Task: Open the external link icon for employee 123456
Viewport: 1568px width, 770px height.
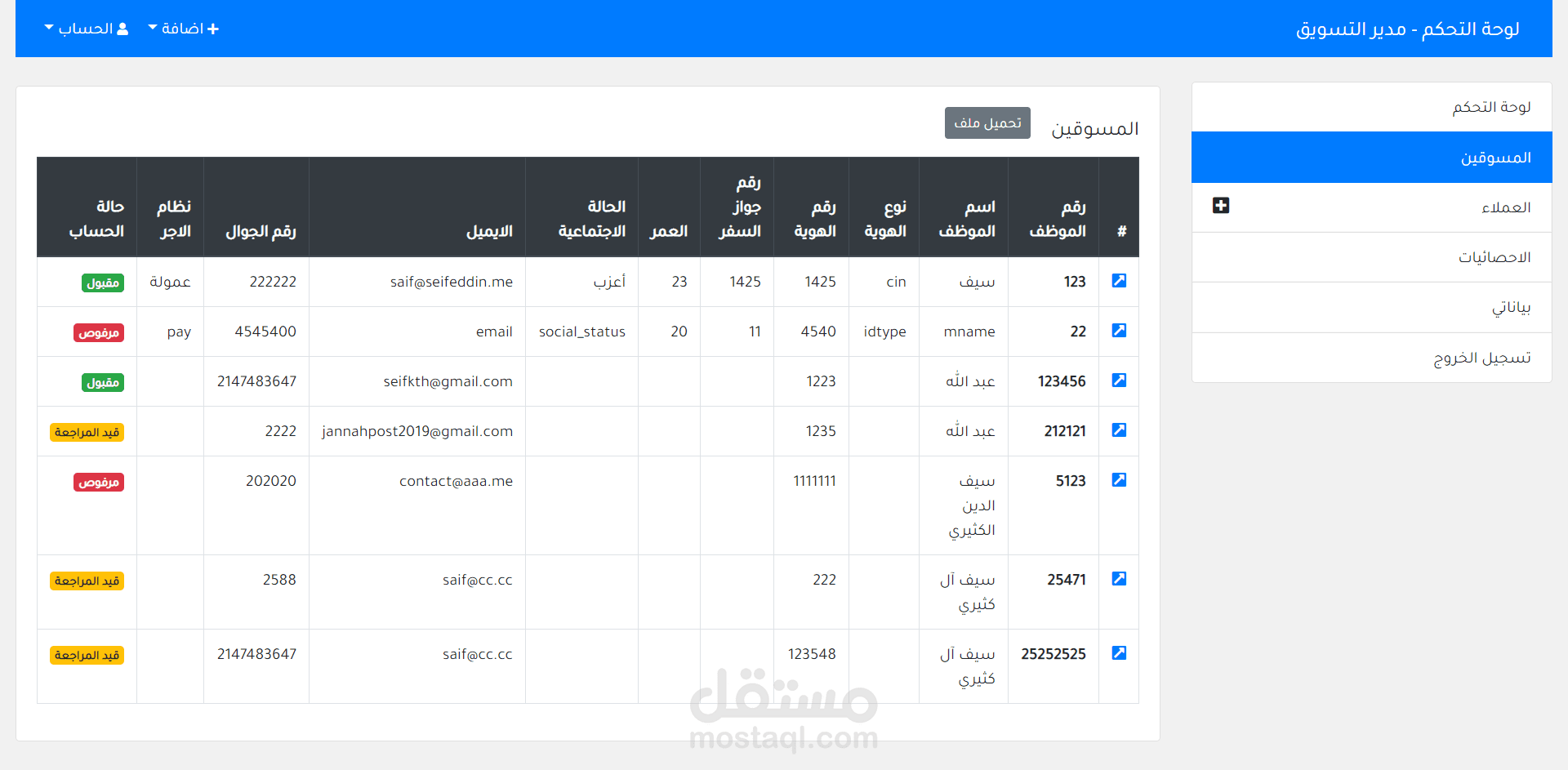Action: [1119, 381]
